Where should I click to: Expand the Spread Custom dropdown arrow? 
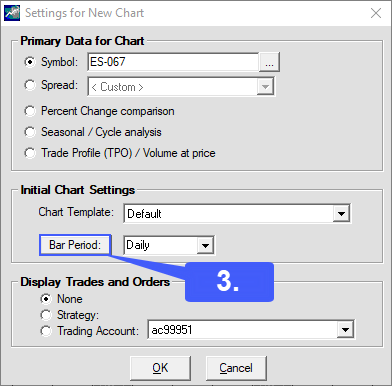265,87
